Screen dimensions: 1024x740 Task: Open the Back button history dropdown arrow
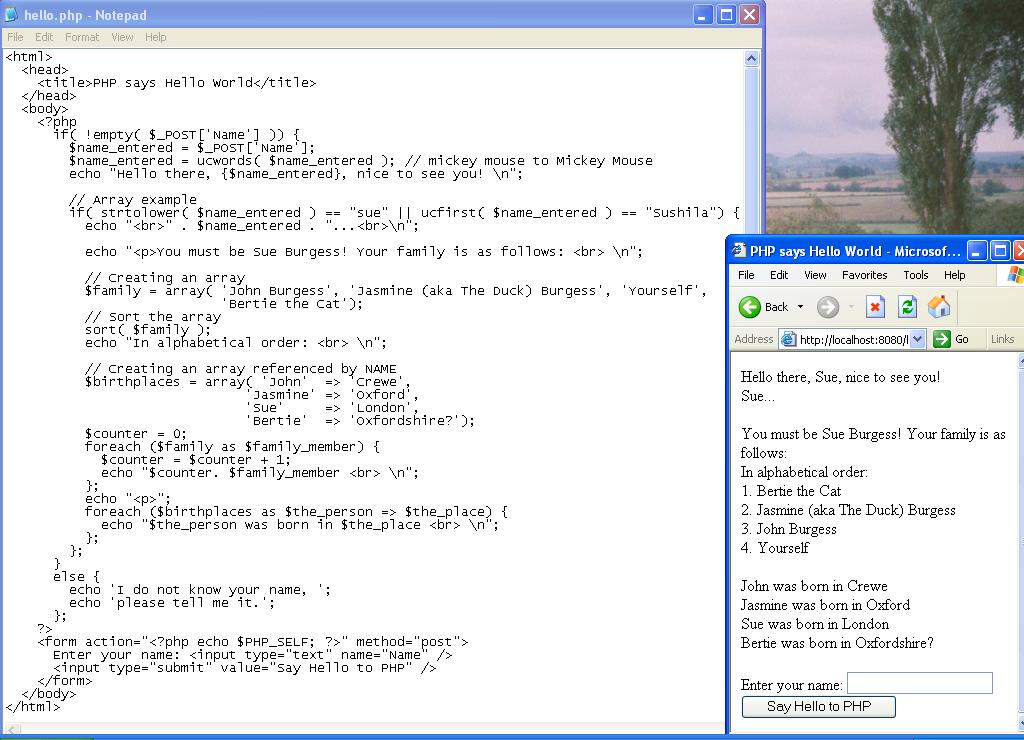800,307
